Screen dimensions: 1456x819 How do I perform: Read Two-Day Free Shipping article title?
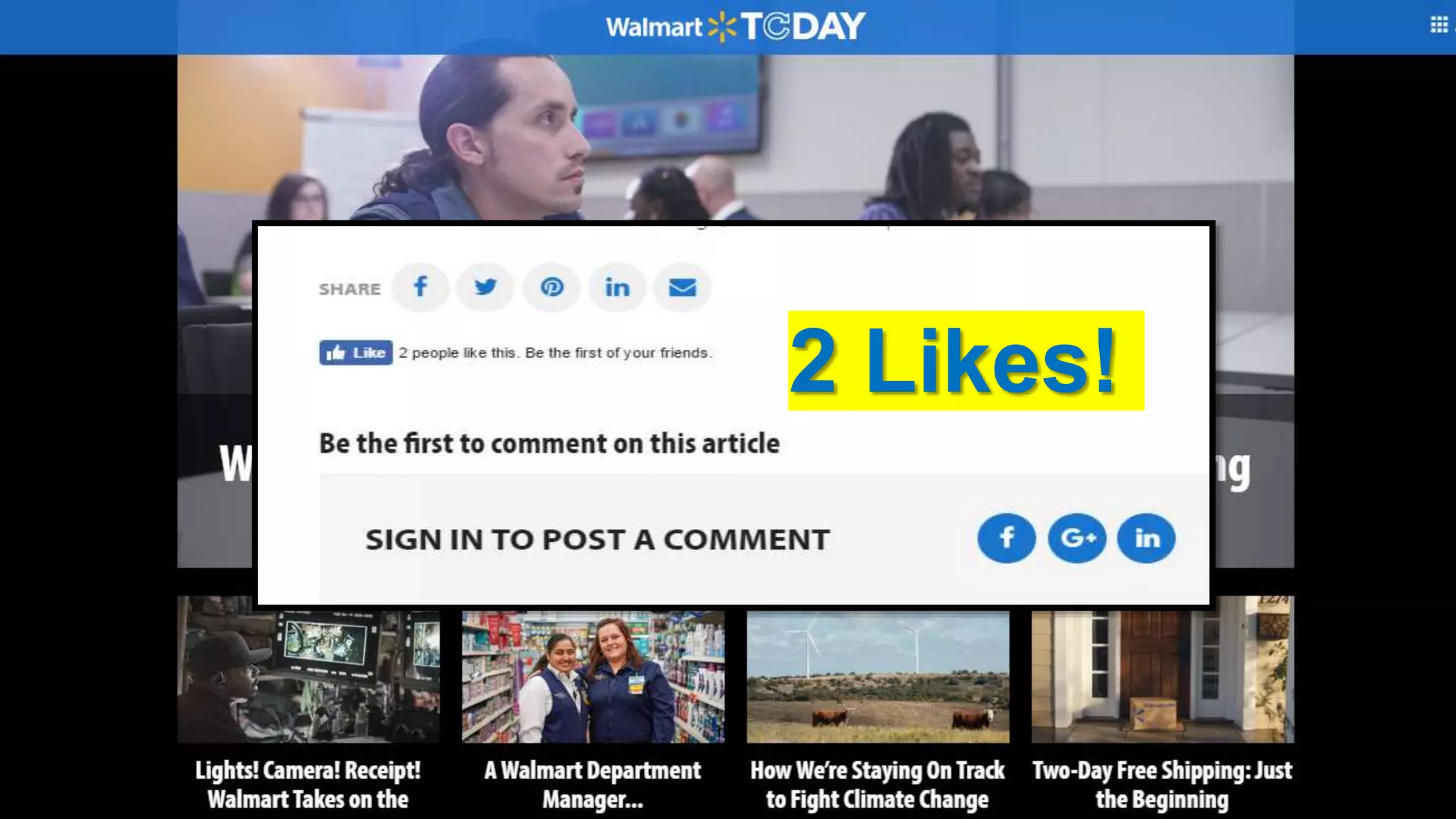[1162, 785]
